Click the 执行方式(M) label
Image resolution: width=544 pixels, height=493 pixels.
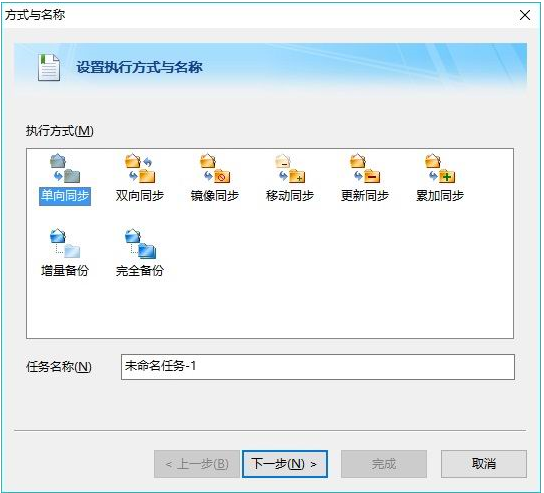coord(60,131)
